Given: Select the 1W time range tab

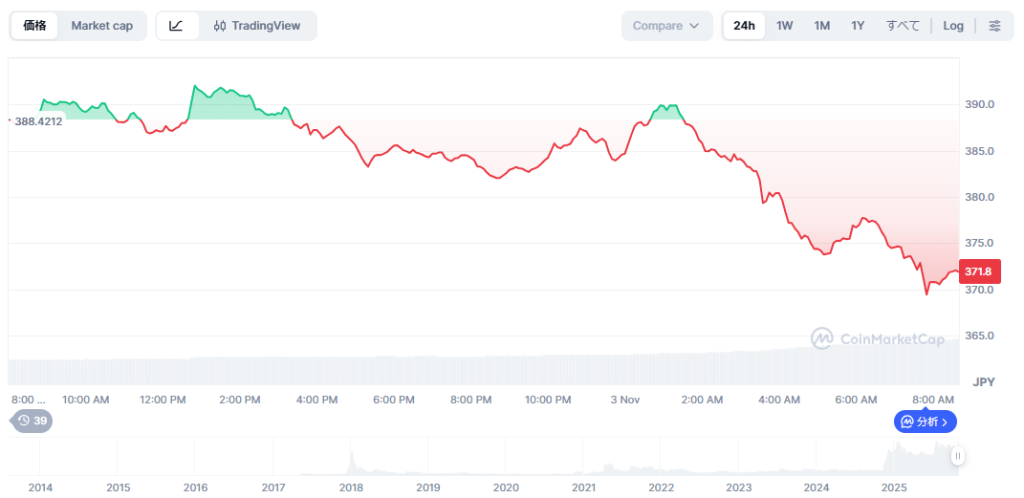Looking at the screenshot, I should click(x=784, y=26).
